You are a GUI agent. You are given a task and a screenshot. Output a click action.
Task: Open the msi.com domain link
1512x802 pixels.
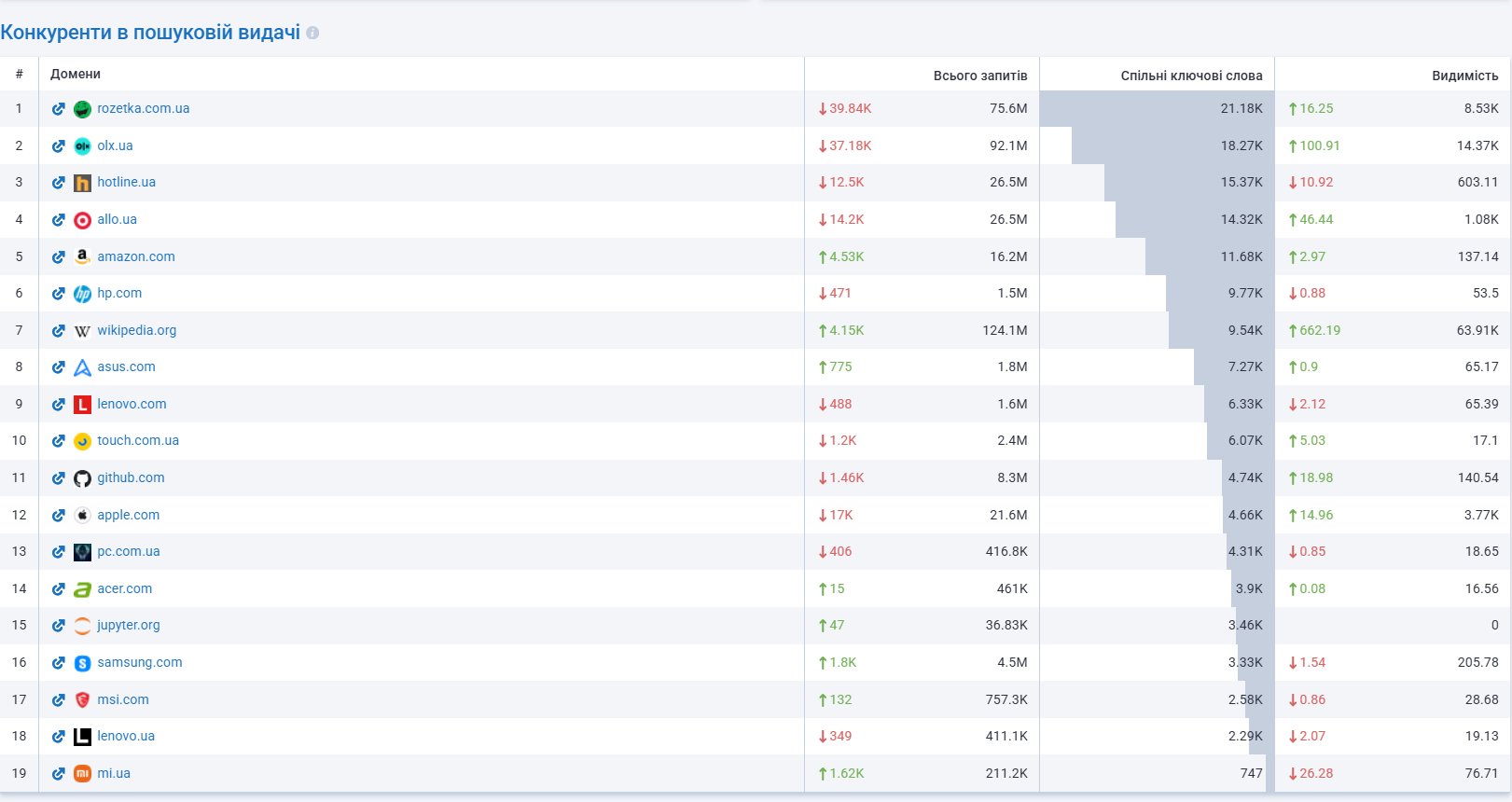tap(123, 699)
